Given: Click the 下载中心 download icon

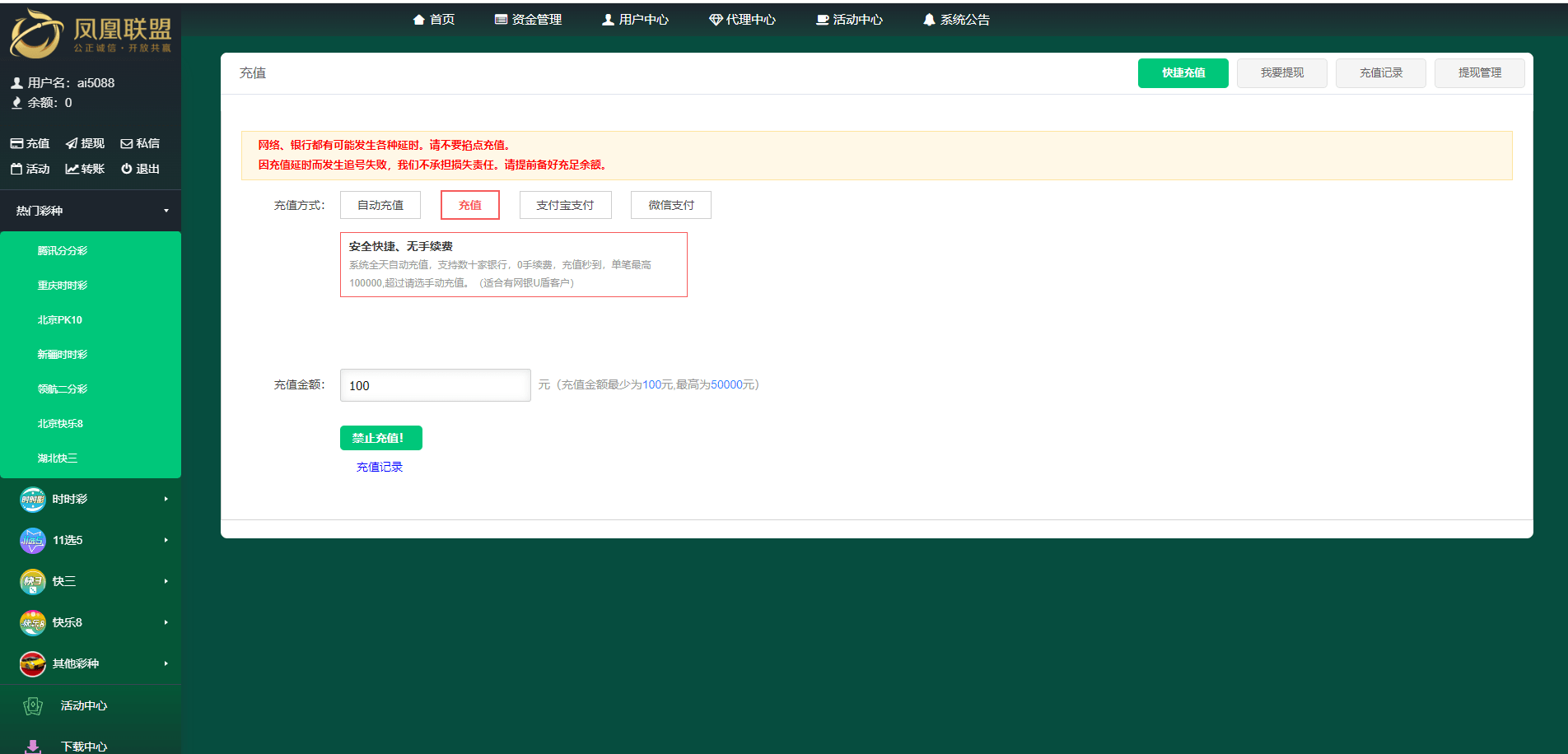Looking at the screenshot, I should pos(33,747).
